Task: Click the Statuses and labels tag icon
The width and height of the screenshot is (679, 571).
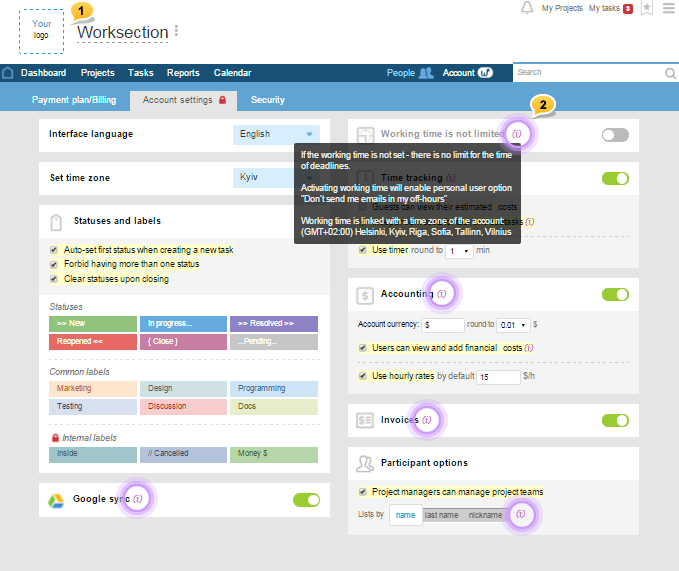Action: click(56, 223)
